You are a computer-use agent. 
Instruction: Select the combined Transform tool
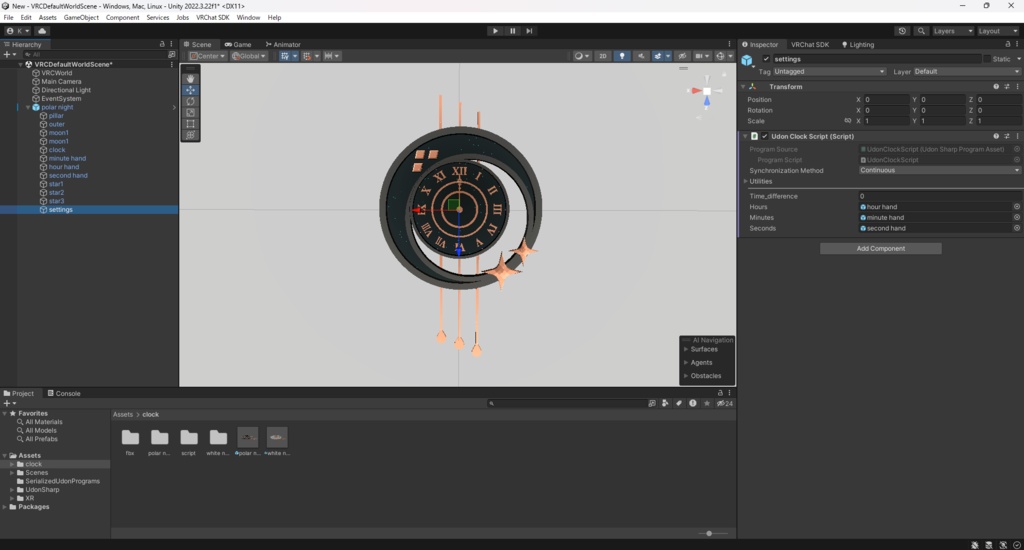click(190, 135)
